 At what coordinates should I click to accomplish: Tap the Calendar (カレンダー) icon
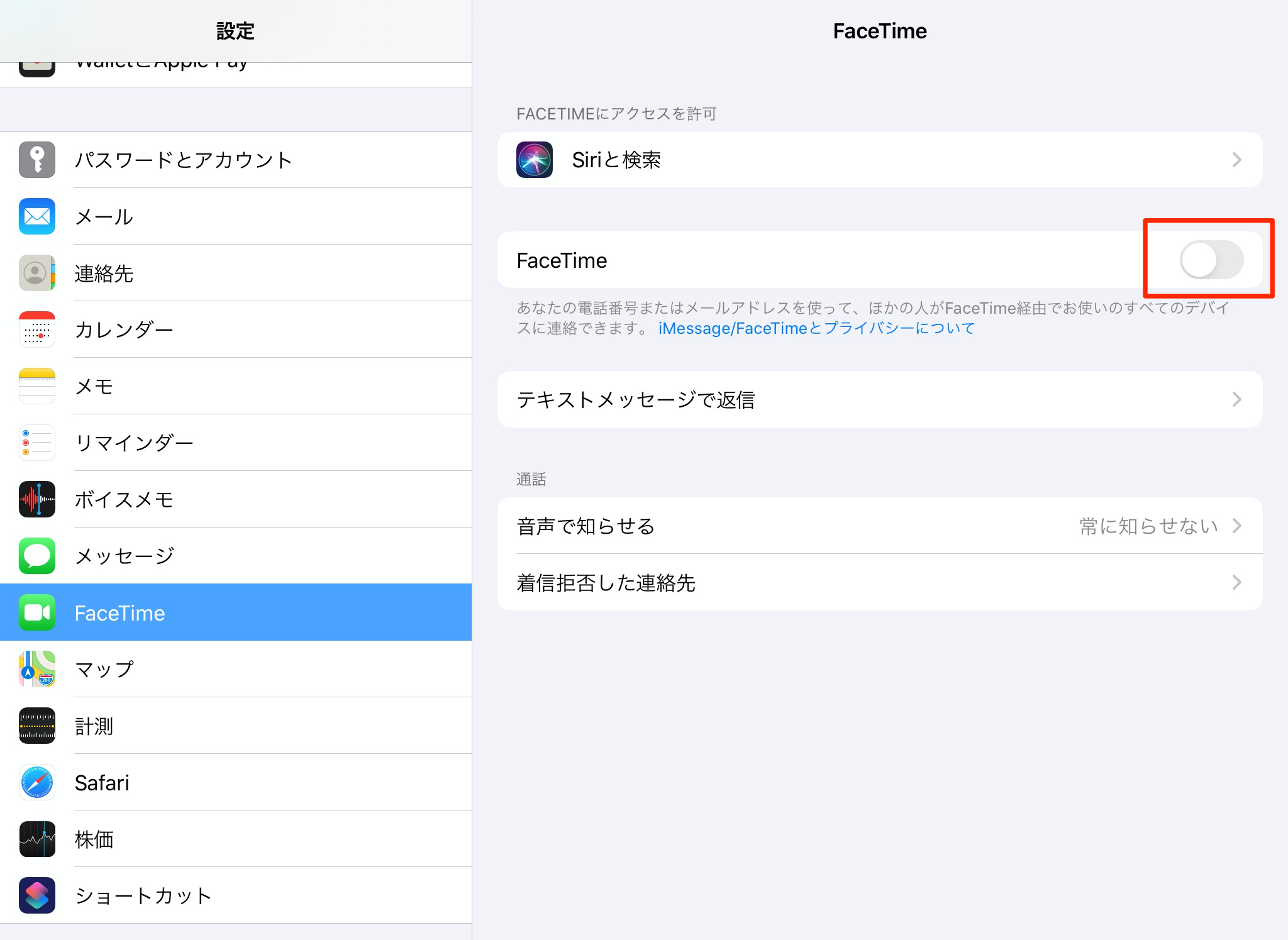[37, 329]
